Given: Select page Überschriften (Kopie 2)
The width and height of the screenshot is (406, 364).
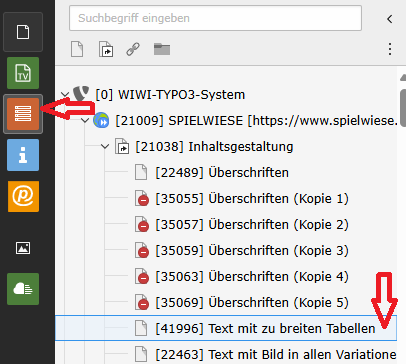Looking at the screenshot, I should tap(252, 225).
